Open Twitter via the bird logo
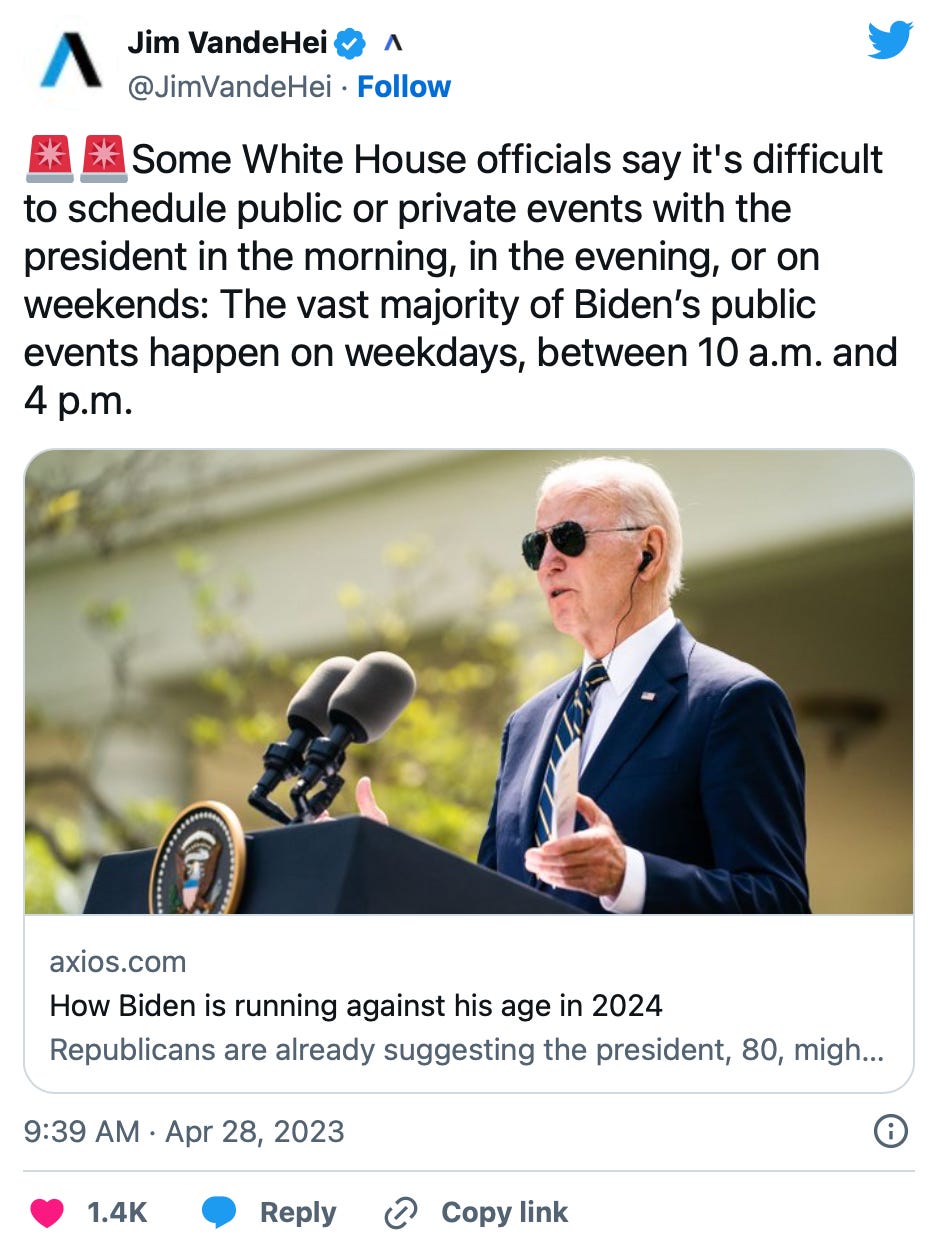The image size is (938, 1250). 889,41
